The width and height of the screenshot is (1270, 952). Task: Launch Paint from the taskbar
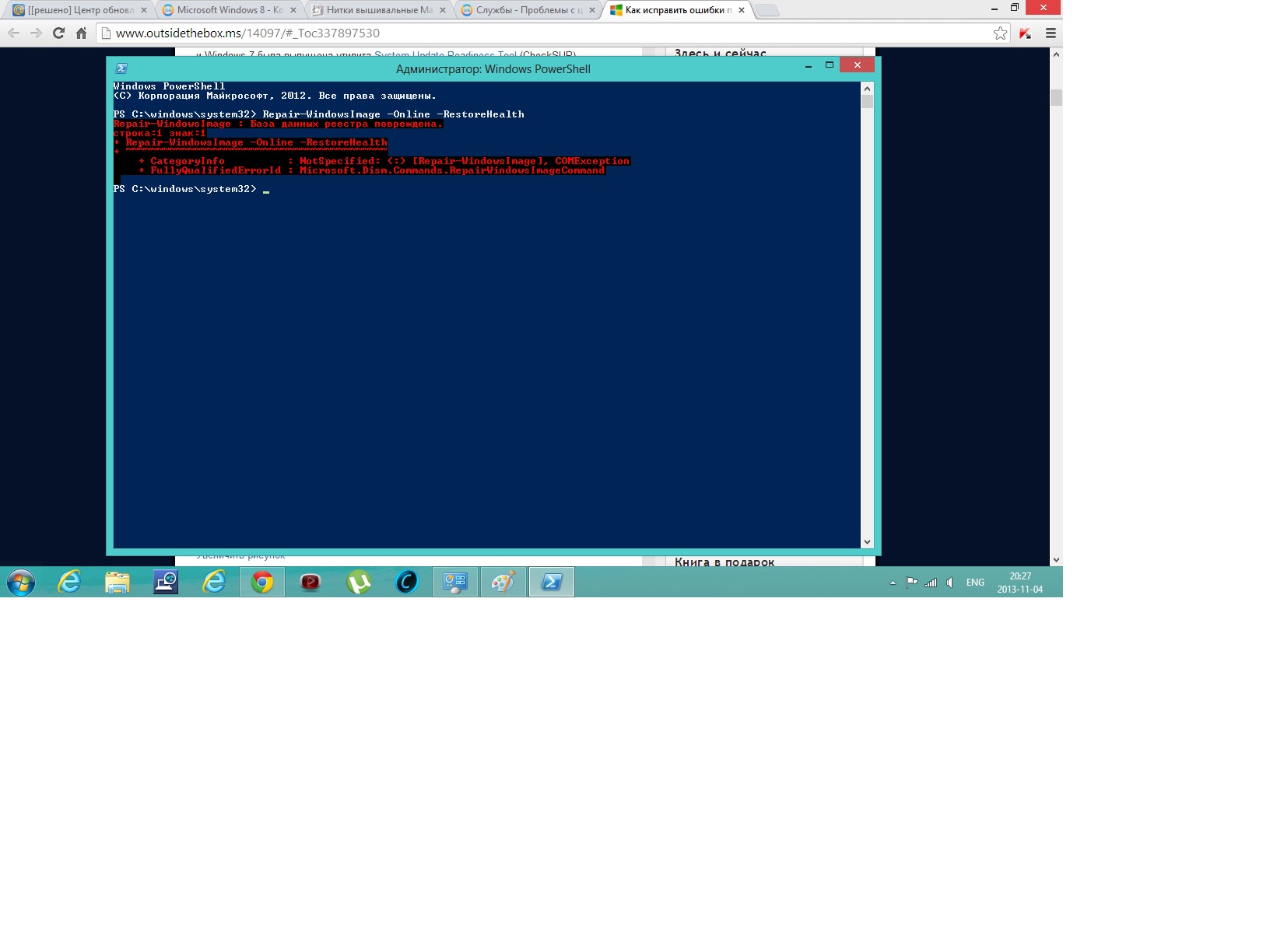(503, 582)
